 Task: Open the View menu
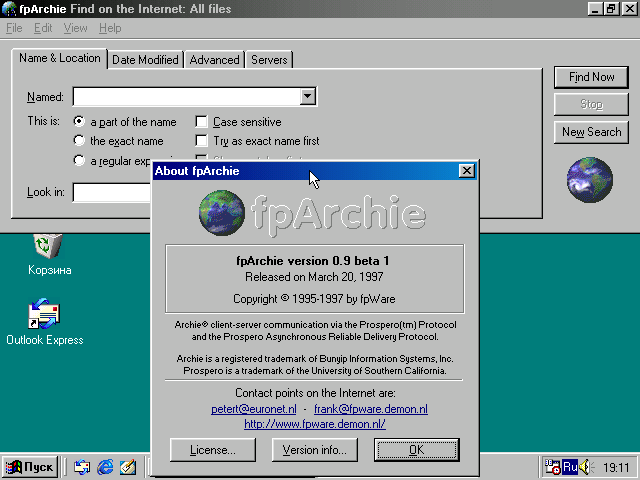(x=76, y=28)
